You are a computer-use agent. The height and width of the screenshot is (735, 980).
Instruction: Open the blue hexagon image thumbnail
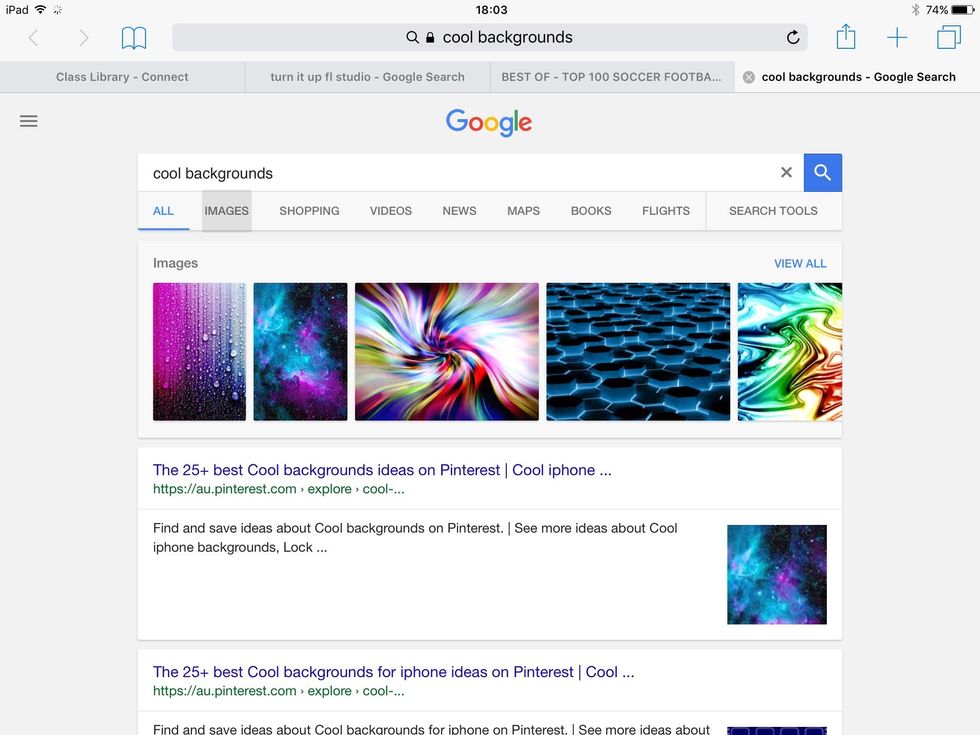click(638, 351)
